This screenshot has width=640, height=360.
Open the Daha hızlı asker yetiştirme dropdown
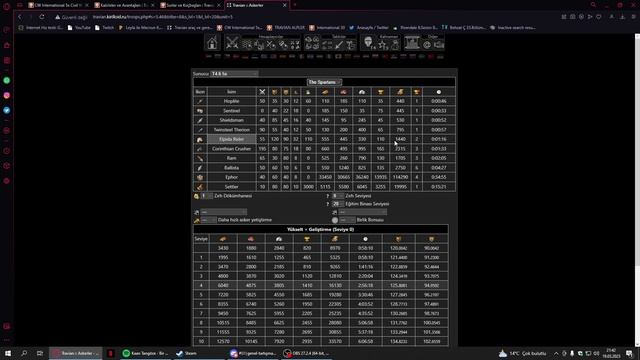pos(209,220)
